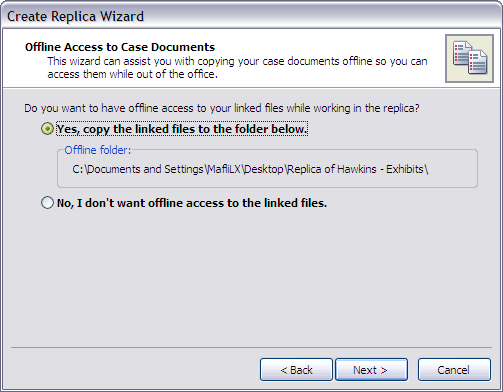Click the offline folder path field
This screenshot has height=392, width=503.
point(250,169)
